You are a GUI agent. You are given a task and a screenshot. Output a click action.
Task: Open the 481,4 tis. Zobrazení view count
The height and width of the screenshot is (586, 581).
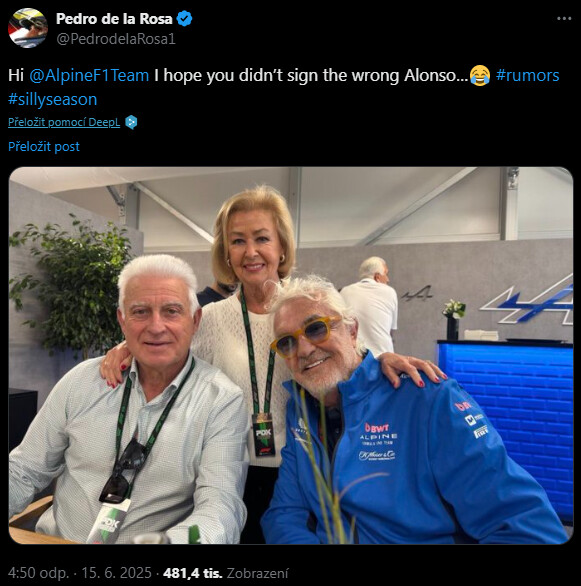pos(226,573)
